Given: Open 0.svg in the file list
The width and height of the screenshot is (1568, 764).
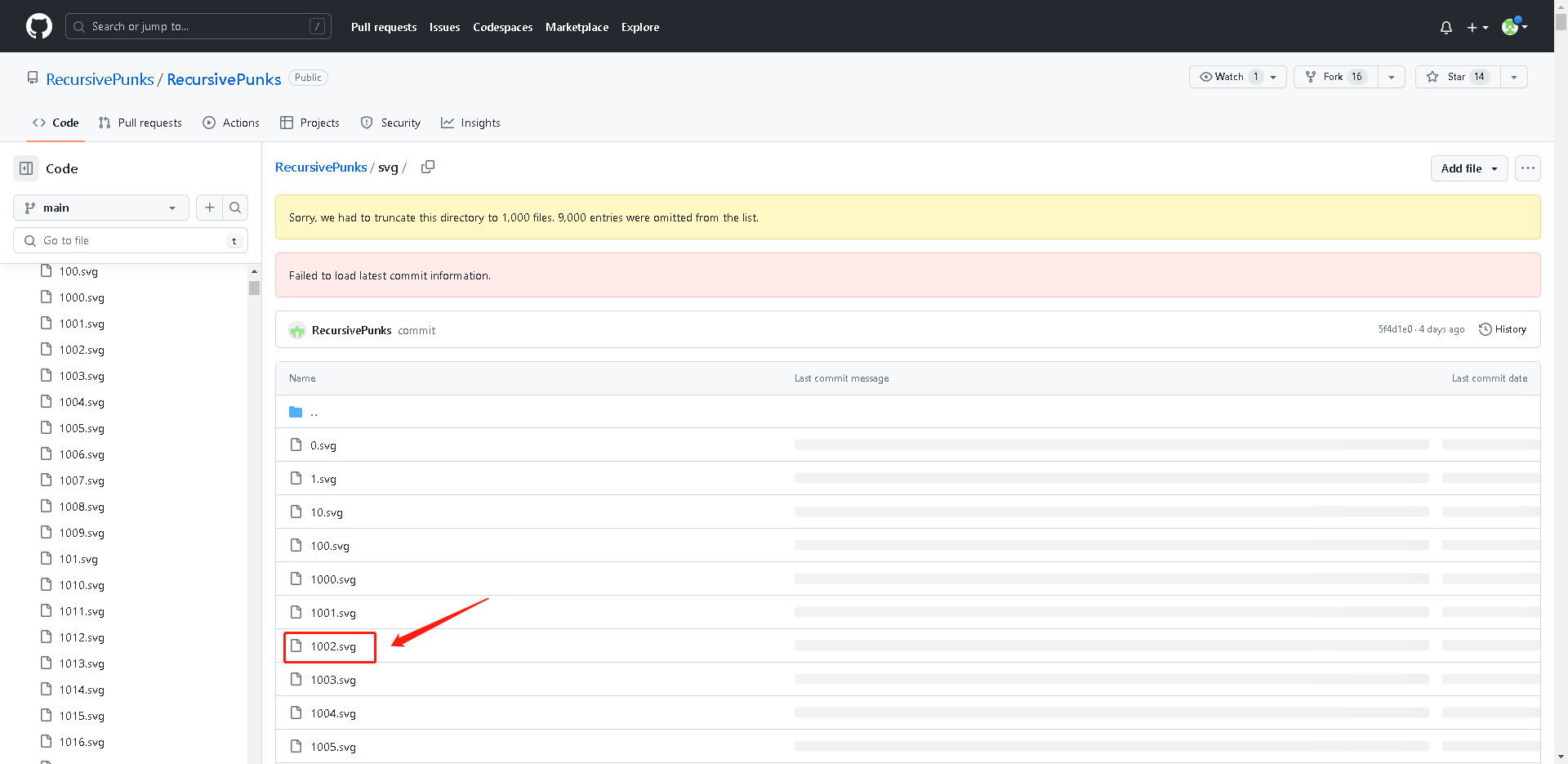Looking at the screenshot, I should [323, 445].
